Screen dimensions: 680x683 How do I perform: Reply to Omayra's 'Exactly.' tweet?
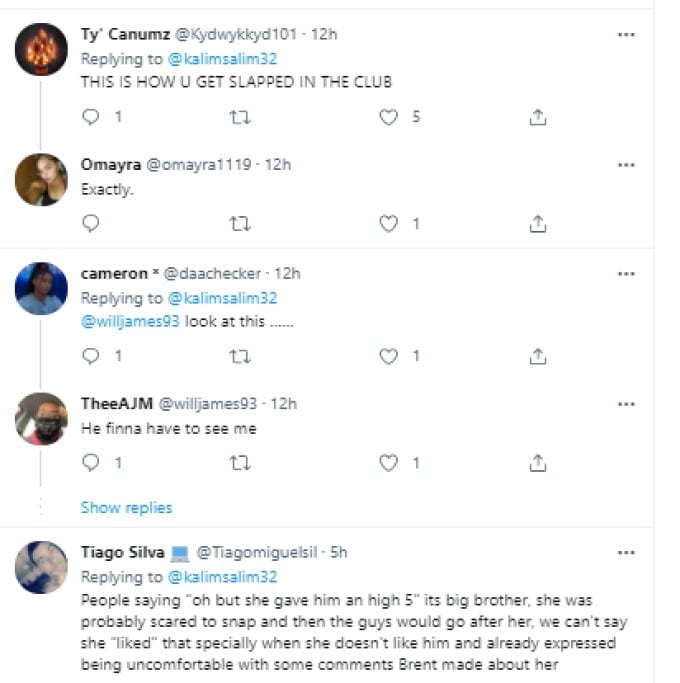(x=91, y=224)
